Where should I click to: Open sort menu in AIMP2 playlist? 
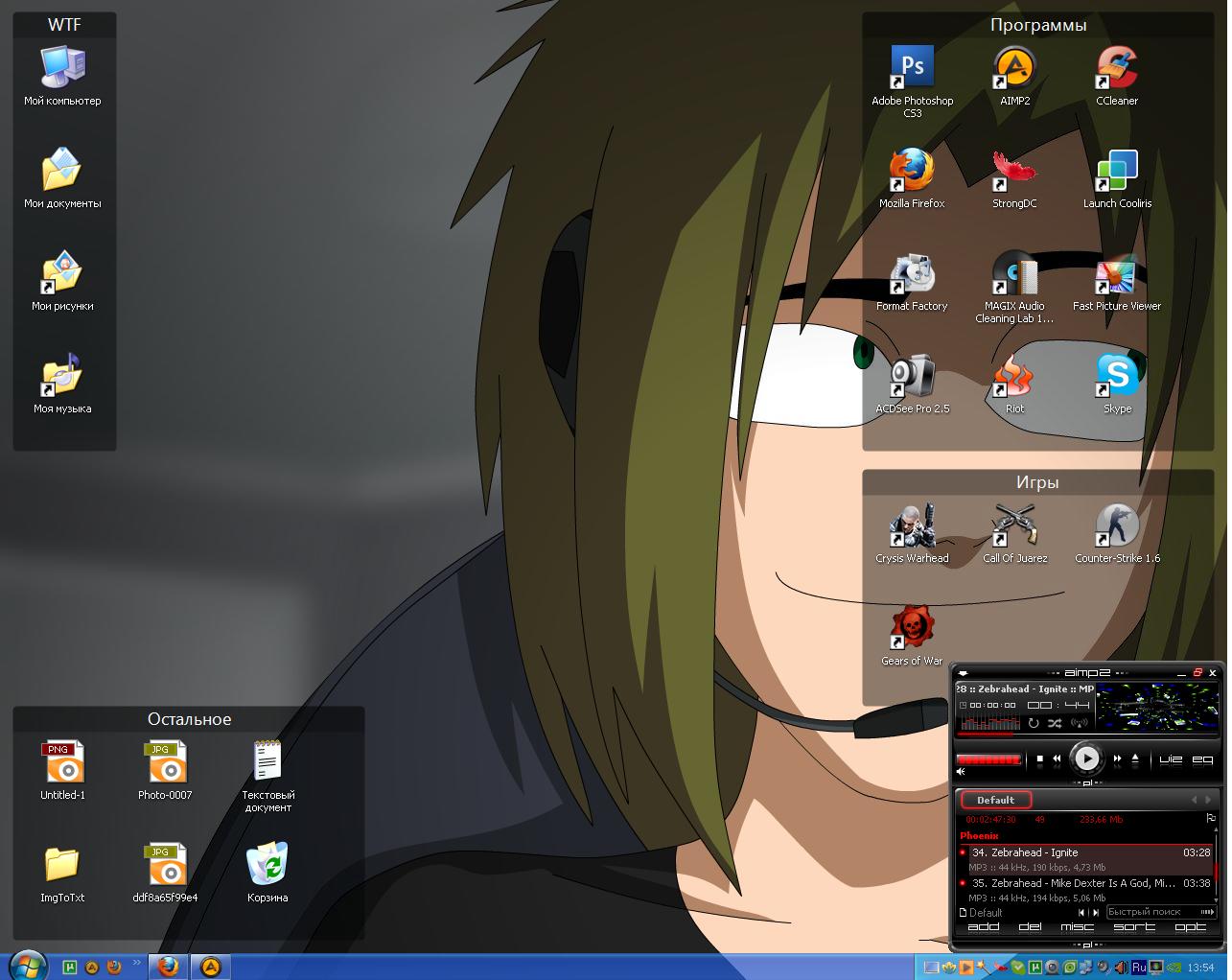pyautogui.click(x=1135, y=926)
